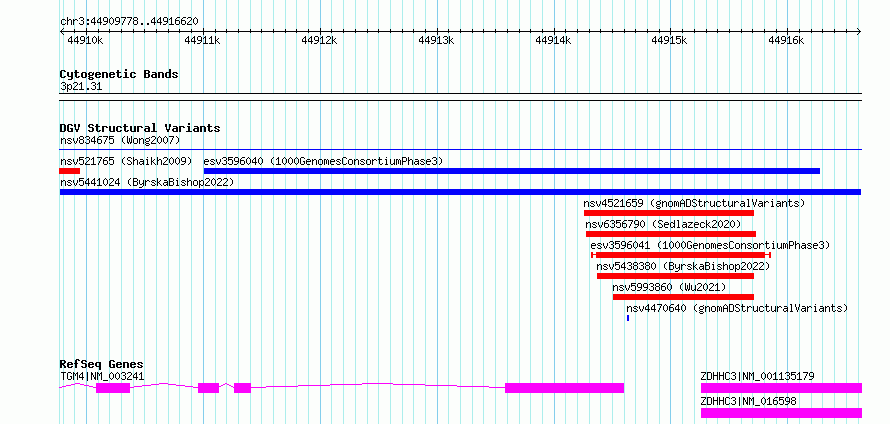Select the esv3596041 red variant bar

681,255
